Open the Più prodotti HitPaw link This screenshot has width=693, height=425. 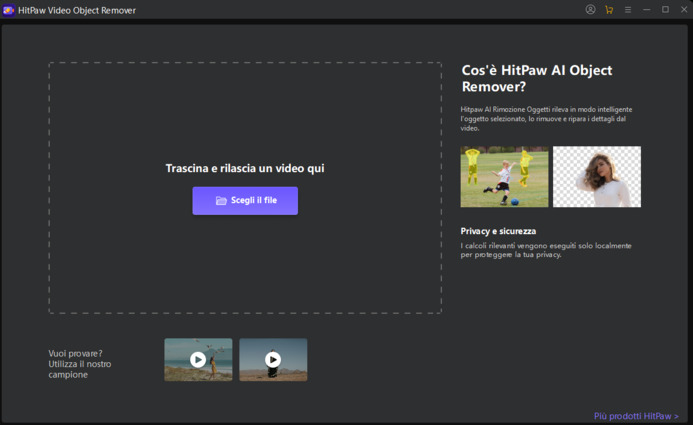click(636, 416)
